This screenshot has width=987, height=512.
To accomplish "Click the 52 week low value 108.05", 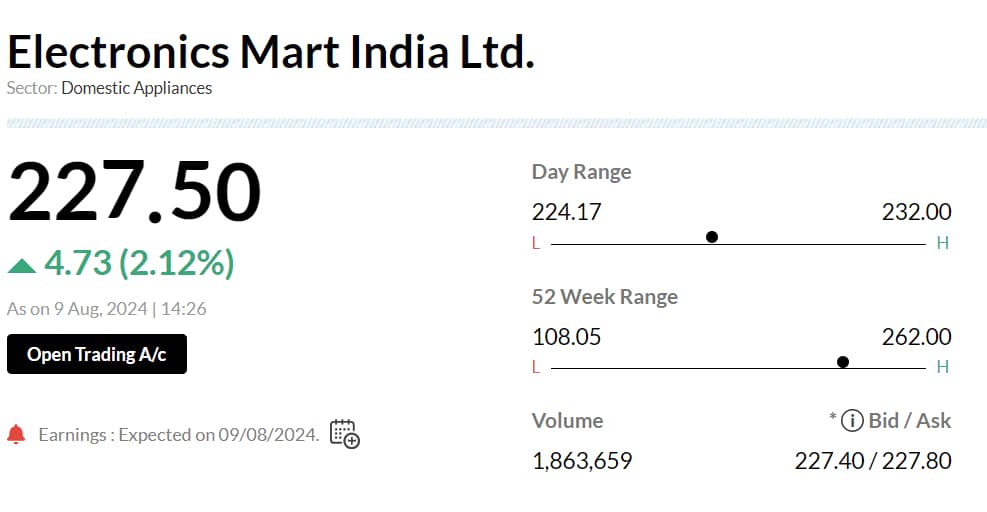I will [x=566, y=337].
